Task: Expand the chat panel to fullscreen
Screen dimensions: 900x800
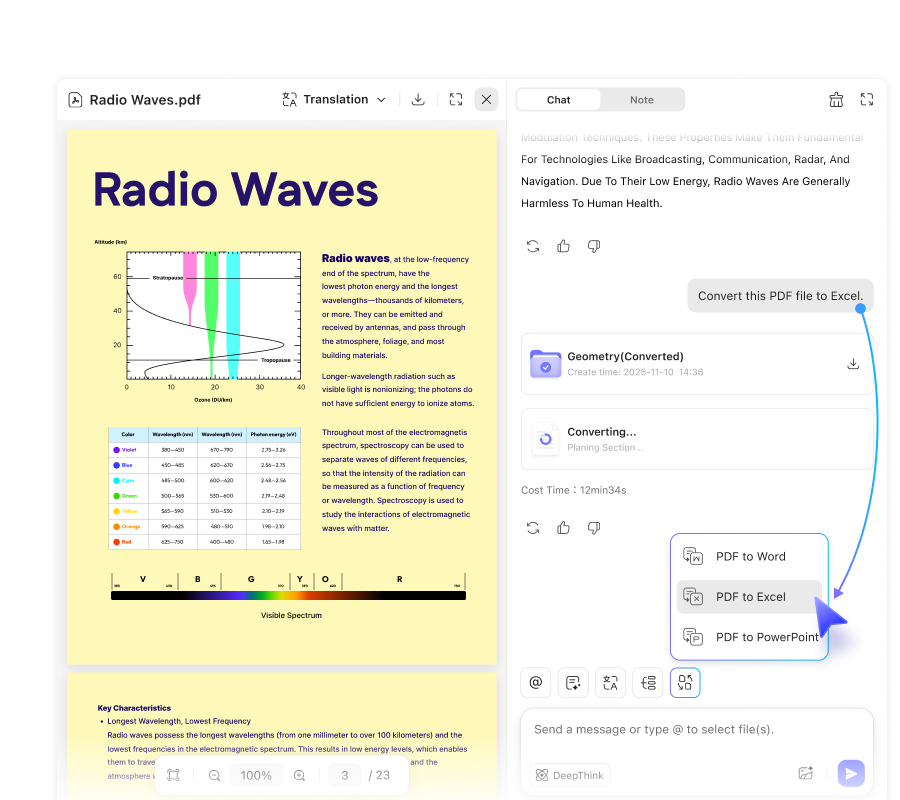Action: point(866,99)
